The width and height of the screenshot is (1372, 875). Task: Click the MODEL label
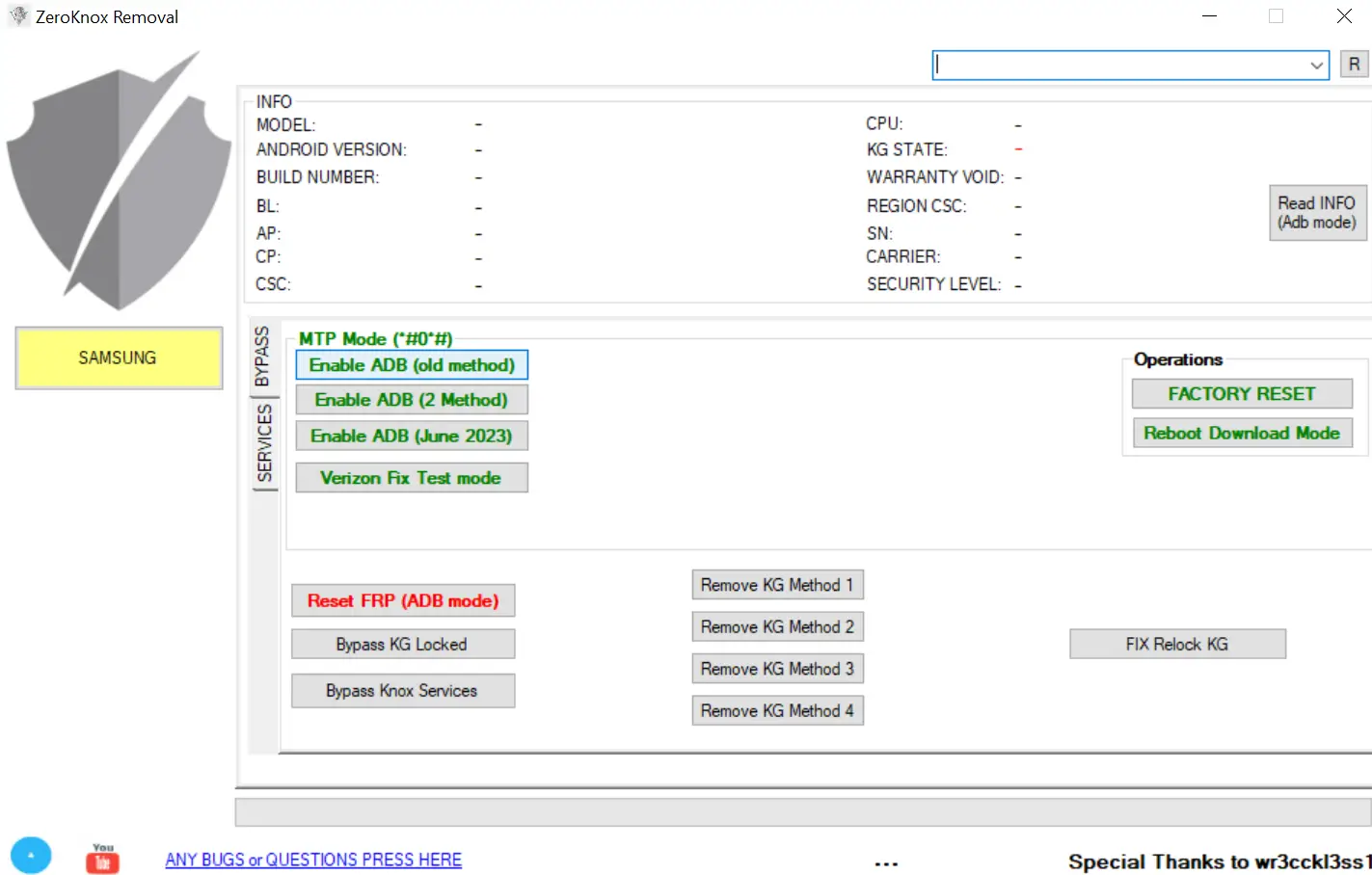pos(285,125)
